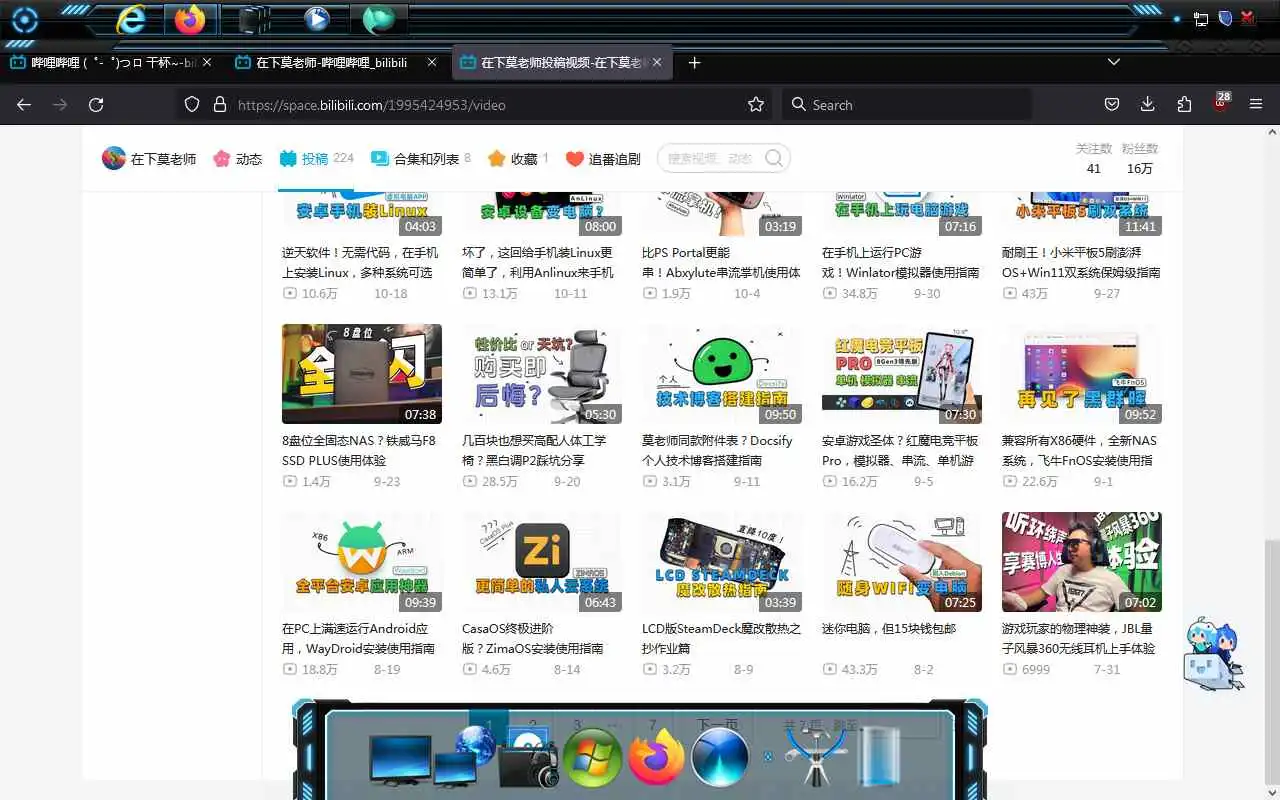The image size is (1280, 800).
Task: Open the 红魔电竞平板 PRO thumbnail
Action: (x=902, y=374)
